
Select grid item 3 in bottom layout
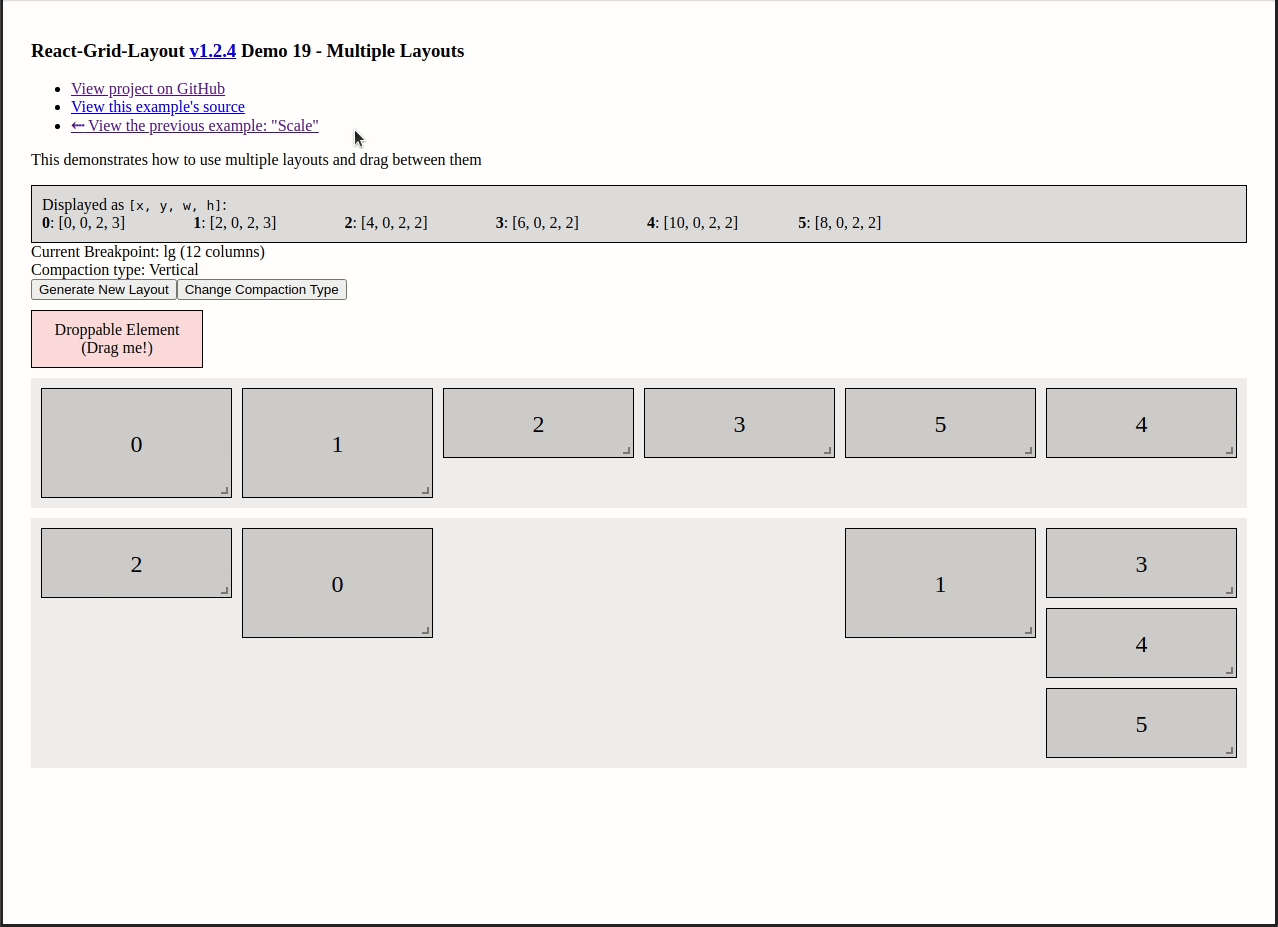point(1141,563)
